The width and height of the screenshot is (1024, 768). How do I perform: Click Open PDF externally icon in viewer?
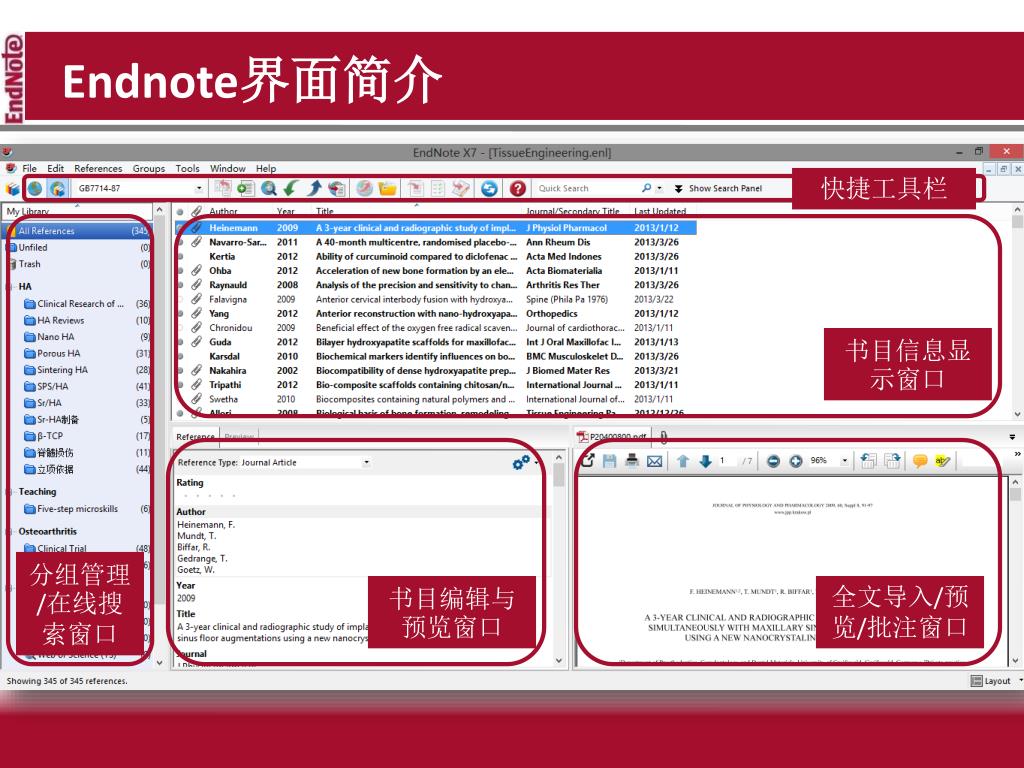click(x=588, y=461)
